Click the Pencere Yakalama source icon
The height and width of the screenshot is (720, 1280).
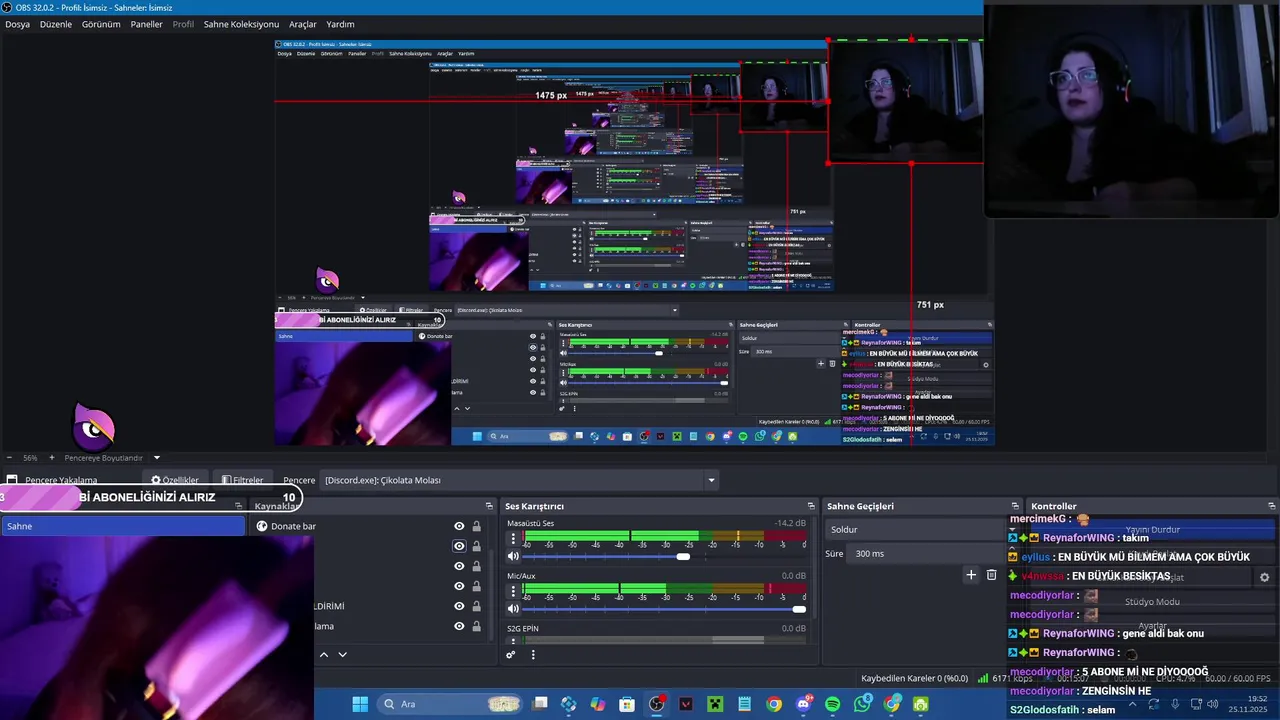click(x=12, y=480)
